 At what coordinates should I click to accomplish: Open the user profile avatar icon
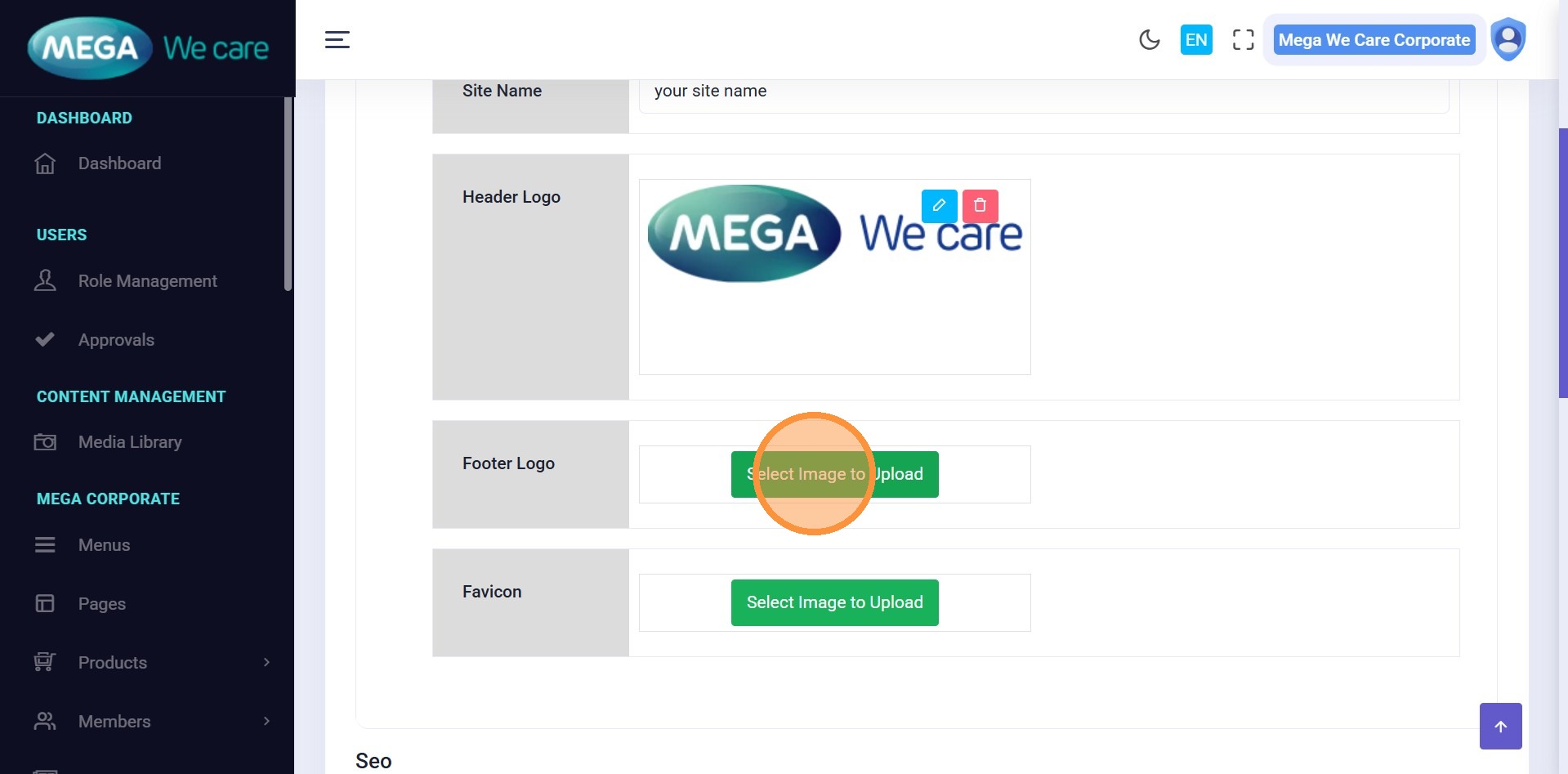[x=1508, y=39]
